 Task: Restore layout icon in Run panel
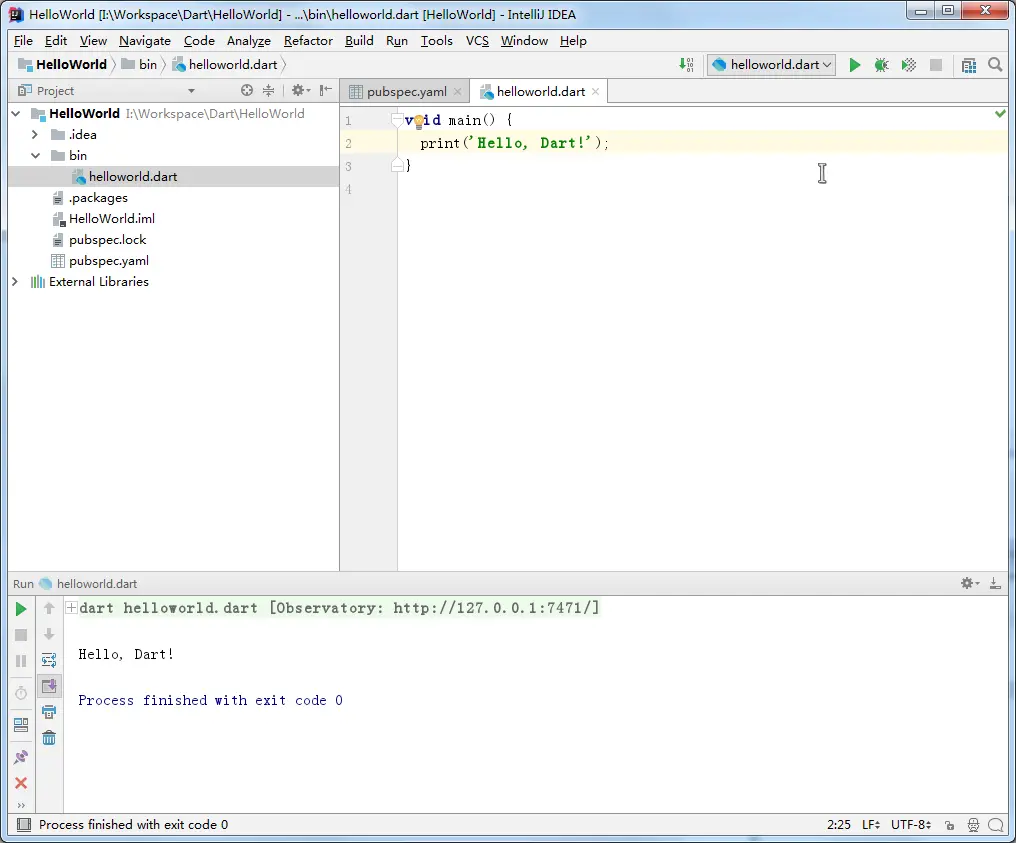pos(21,725)
